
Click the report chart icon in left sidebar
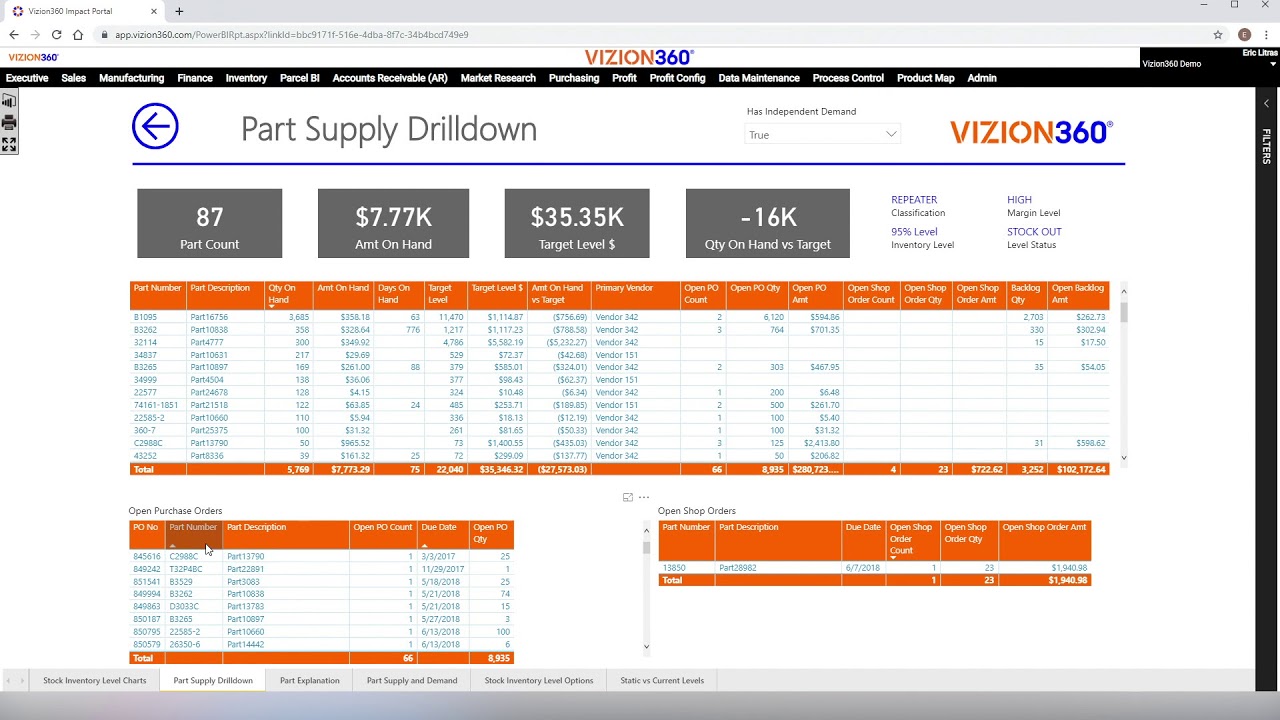9,101
